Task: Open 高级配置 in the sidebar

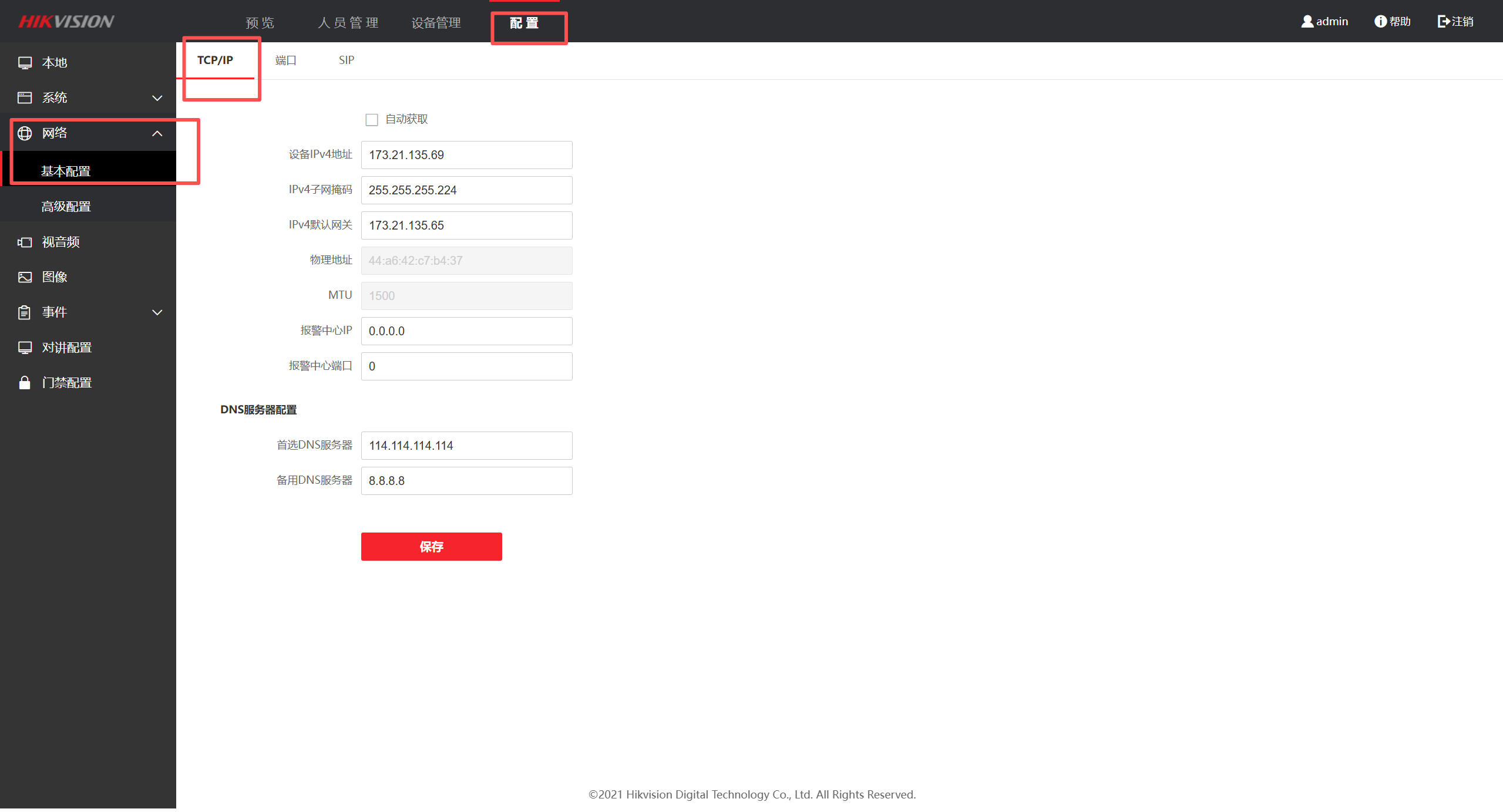Action: pos(66,207)
